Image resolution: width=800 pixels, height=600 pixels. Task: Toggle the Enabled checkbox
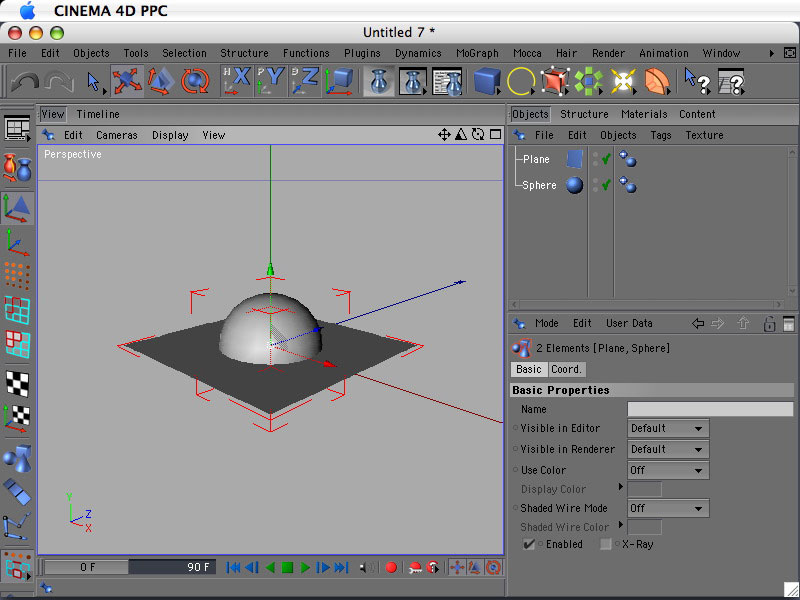click(x=530, y=544)
